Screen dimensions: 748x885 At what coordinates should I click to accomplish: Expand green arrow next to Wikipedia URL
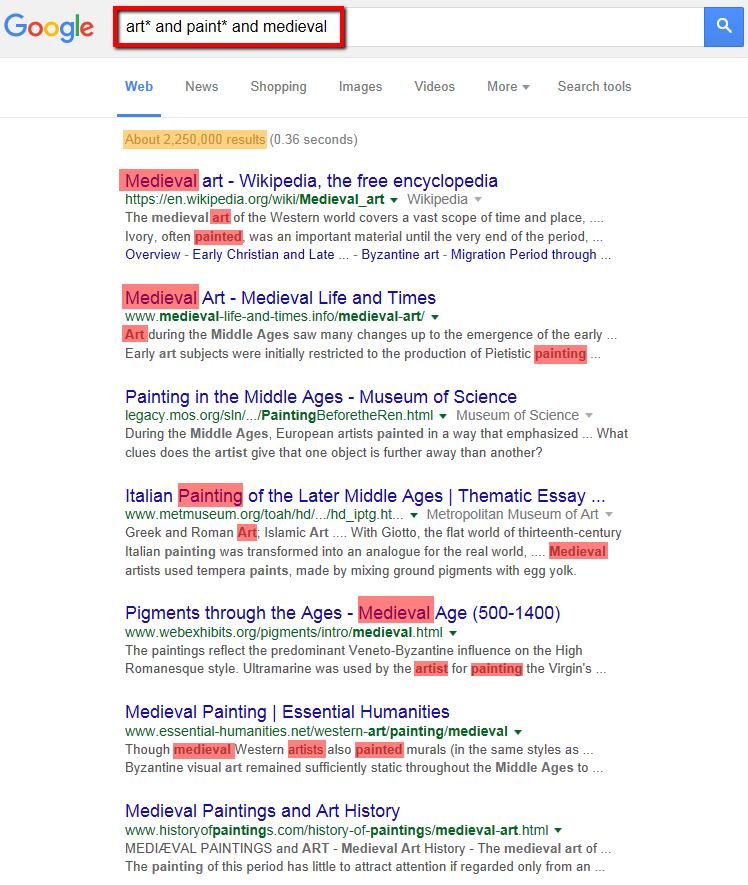[394, 200]
